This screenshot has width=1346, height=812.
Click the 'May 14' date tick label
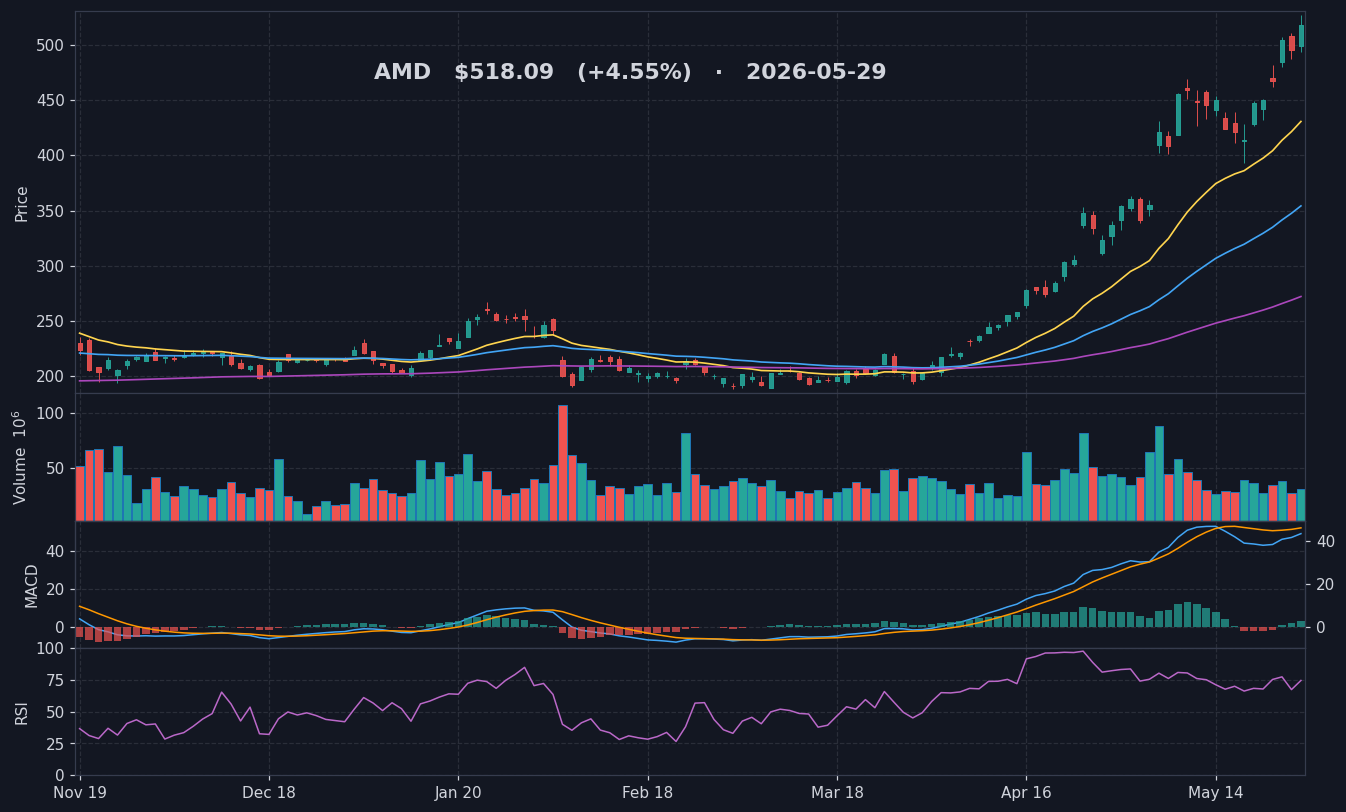(1216, 793)
